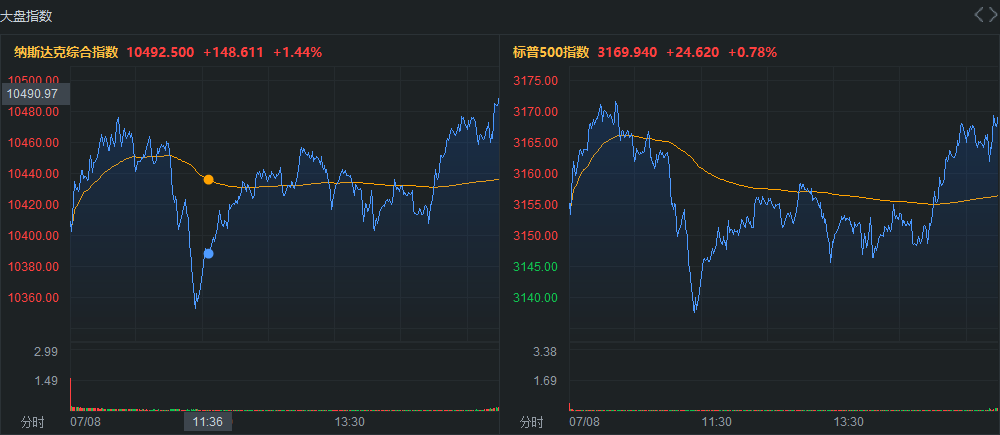Select the 分时 label under the S&P chart

(x=532, y=422)
